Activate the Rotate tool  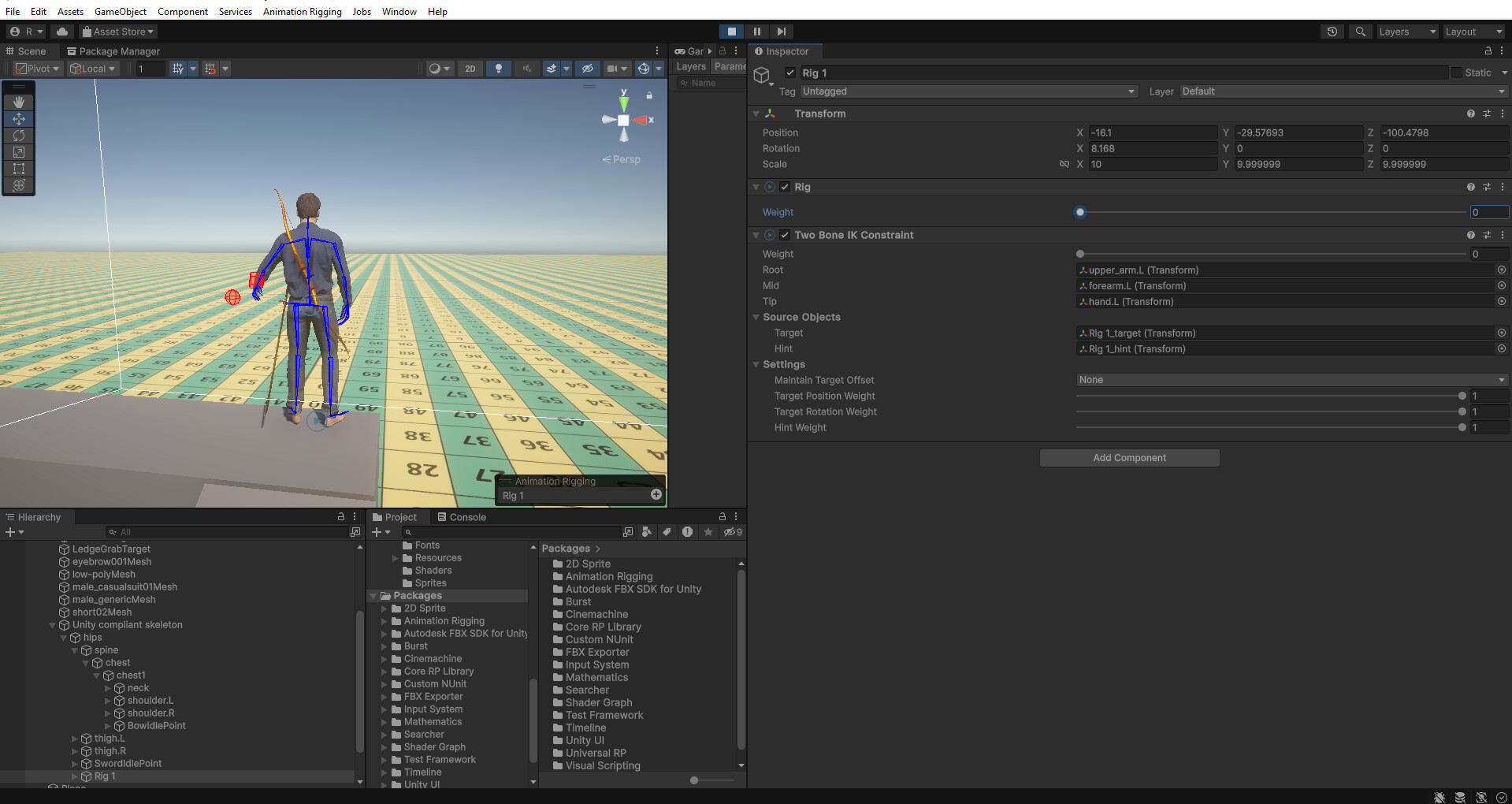19,136
